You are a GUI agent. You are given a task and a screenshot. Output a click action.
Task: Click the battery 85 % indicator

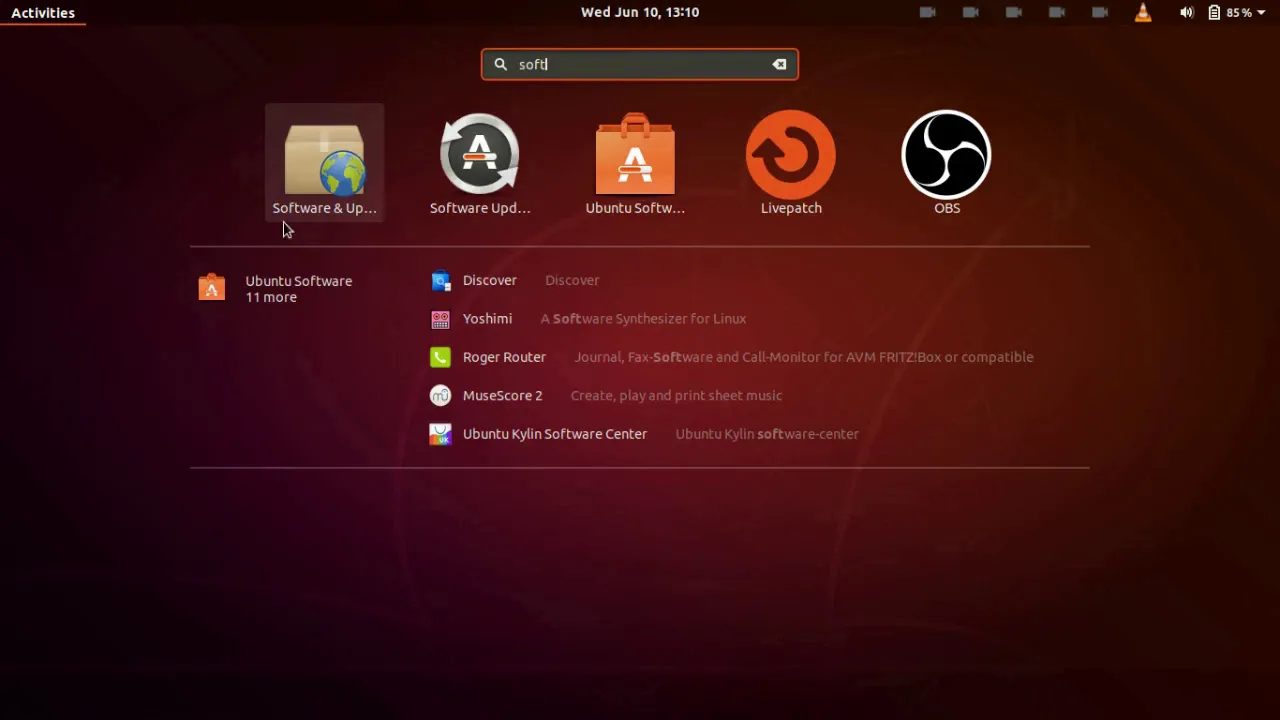pyautogui.click(x=1230, y=12)
